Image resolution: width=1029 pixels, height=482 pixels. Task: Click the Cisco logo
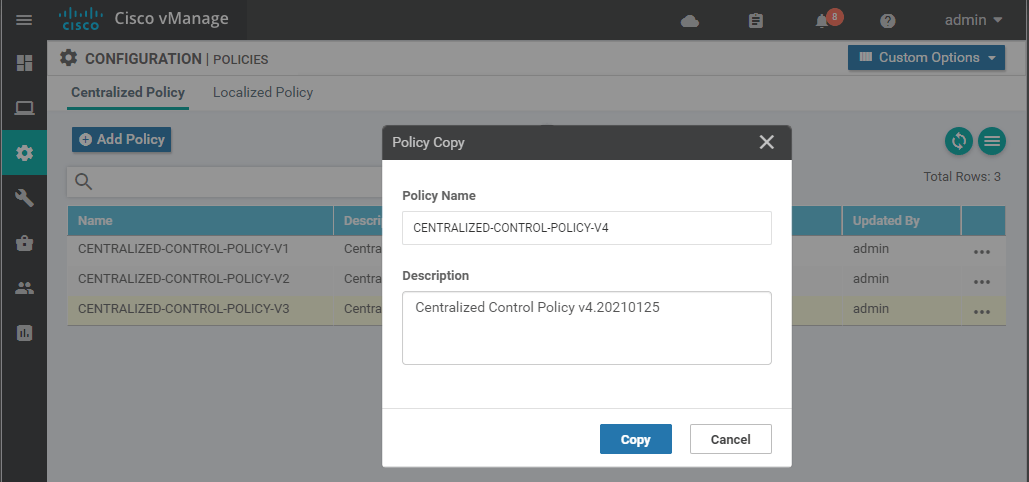(80, 19)
